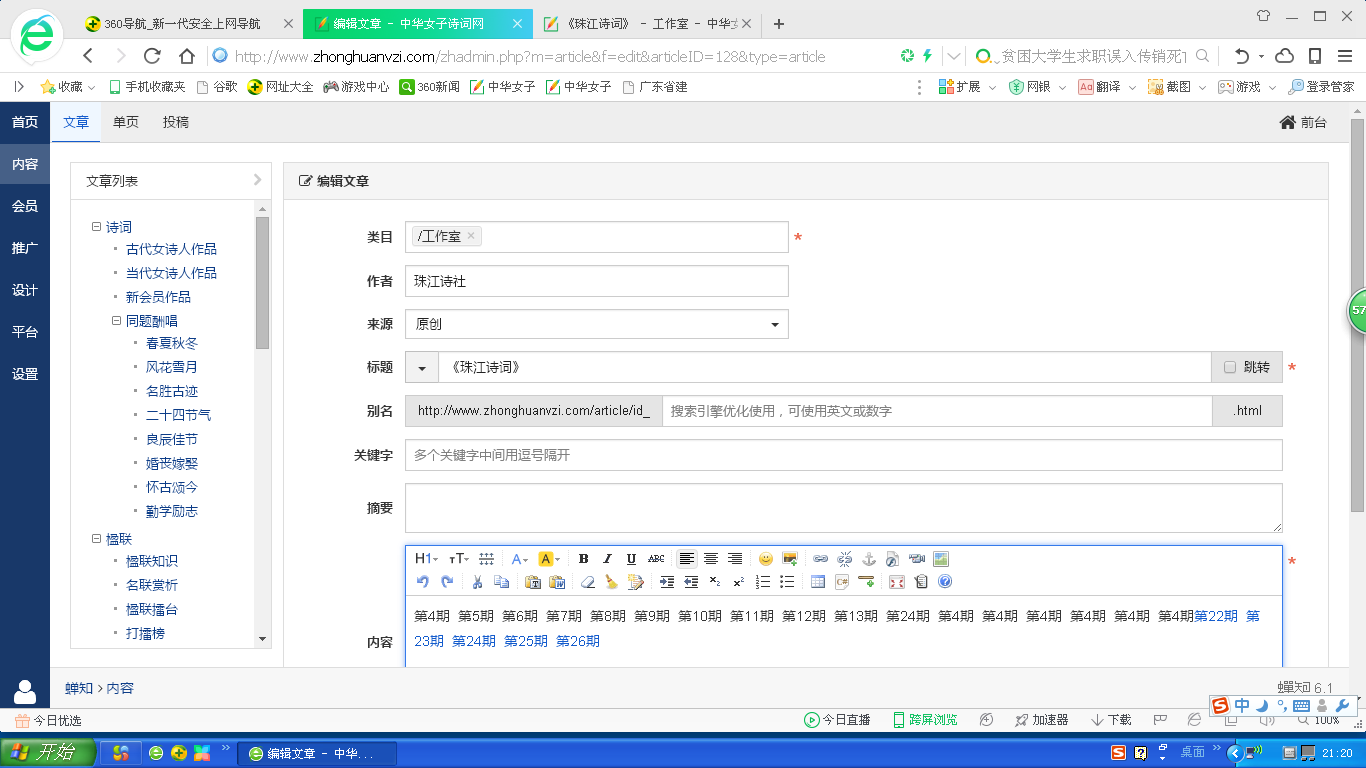The image size is (1366, 768).
Task: Open the 来源 原创 select box
Action: (597, 324)
